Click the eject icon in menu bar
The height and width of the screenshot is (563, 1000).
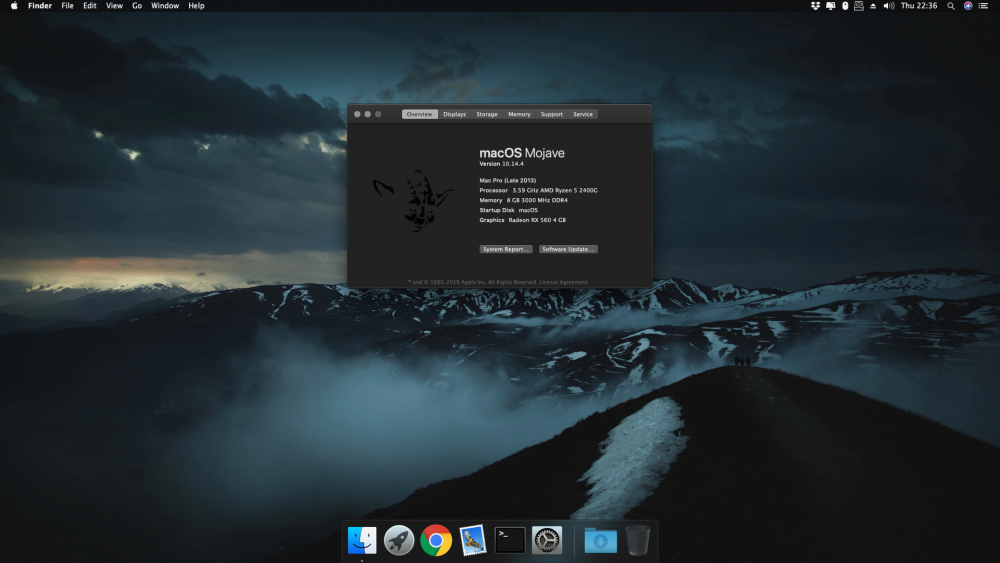point(873,6)
